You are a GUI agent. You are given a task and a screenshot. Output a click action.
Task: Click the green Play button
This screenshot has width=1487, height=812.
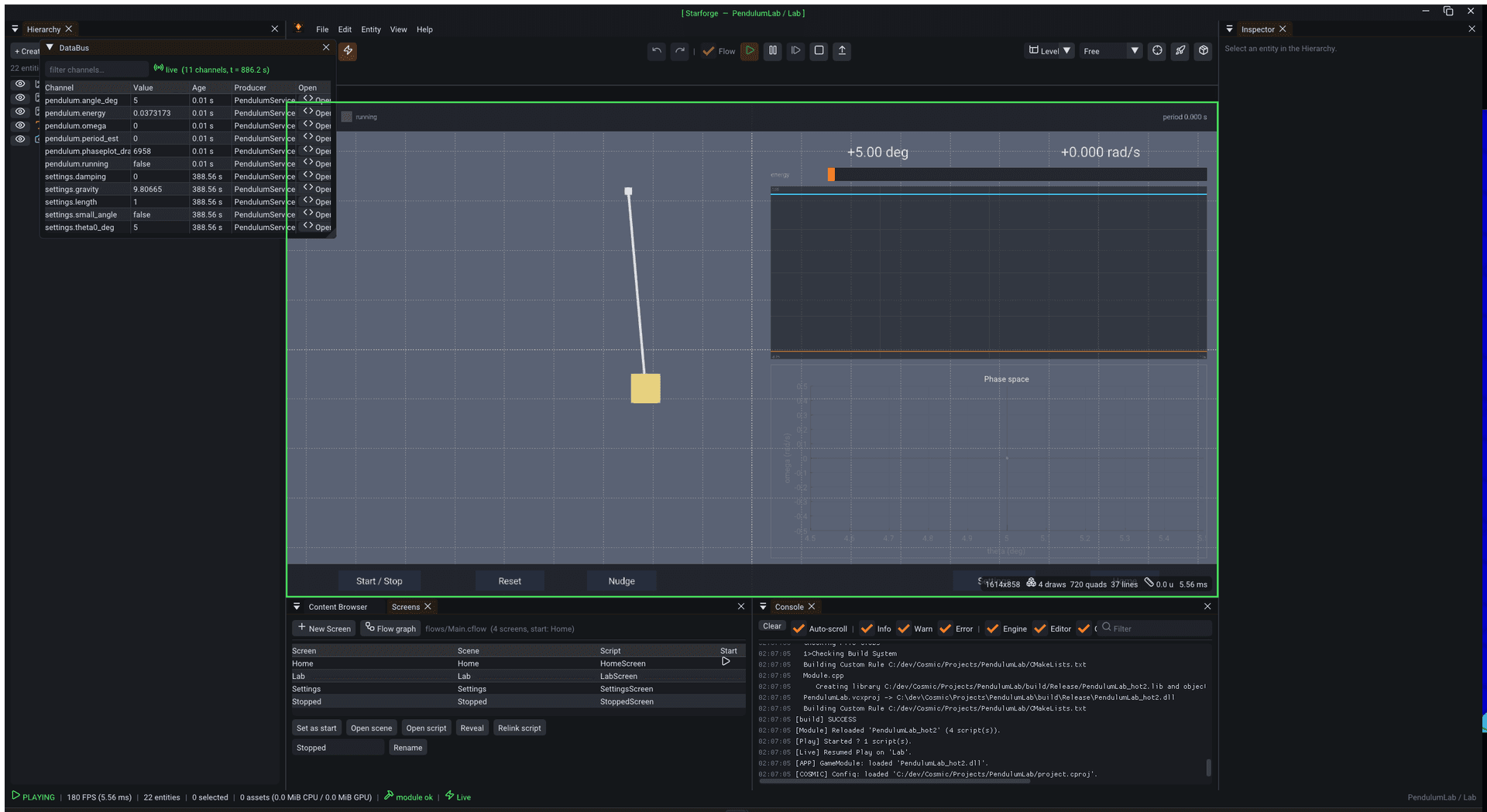coord(750,51)
